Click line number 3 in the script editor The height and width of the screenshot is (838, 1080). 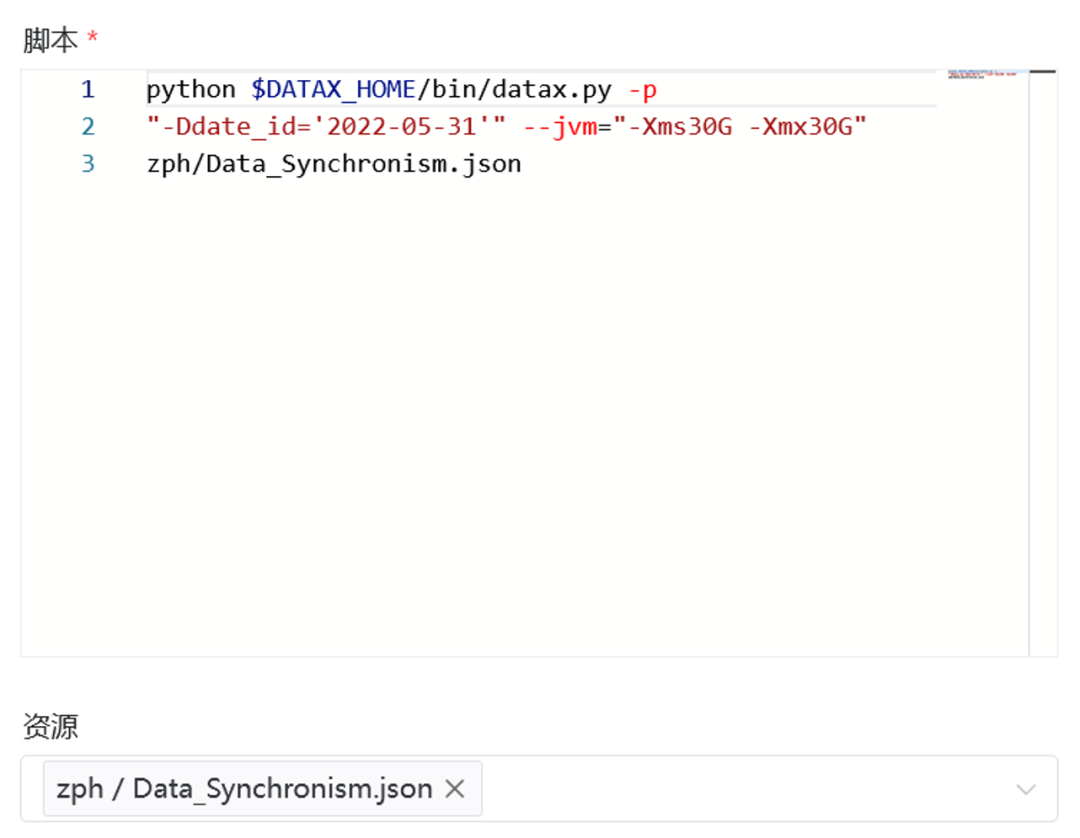click(x=87, y=164)
